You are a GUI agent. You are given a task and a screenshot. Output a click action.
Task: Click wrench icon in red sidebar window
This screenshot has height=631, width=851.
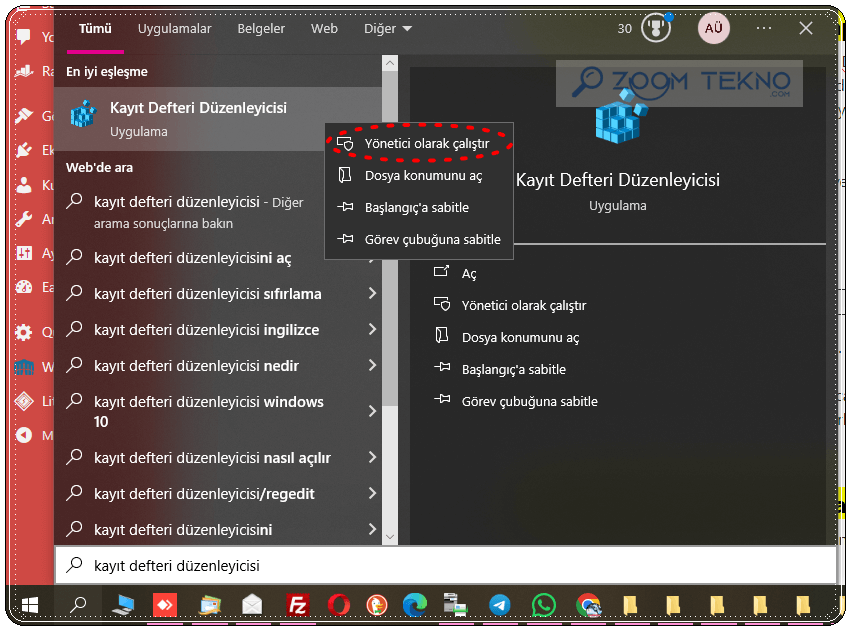pos(23,219)
